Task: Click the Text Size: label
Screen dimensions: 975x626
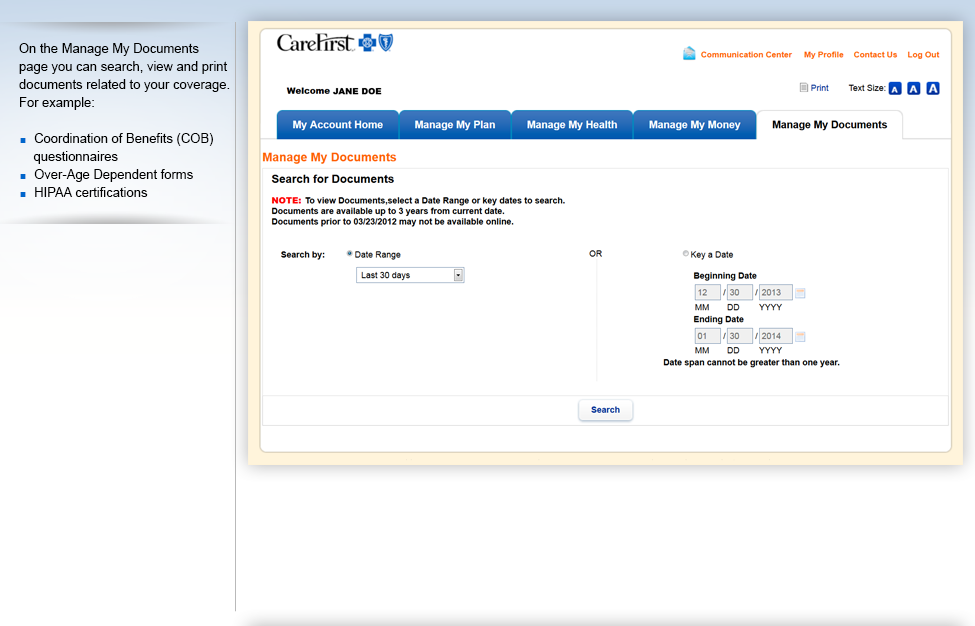Action: coord(867,88)
